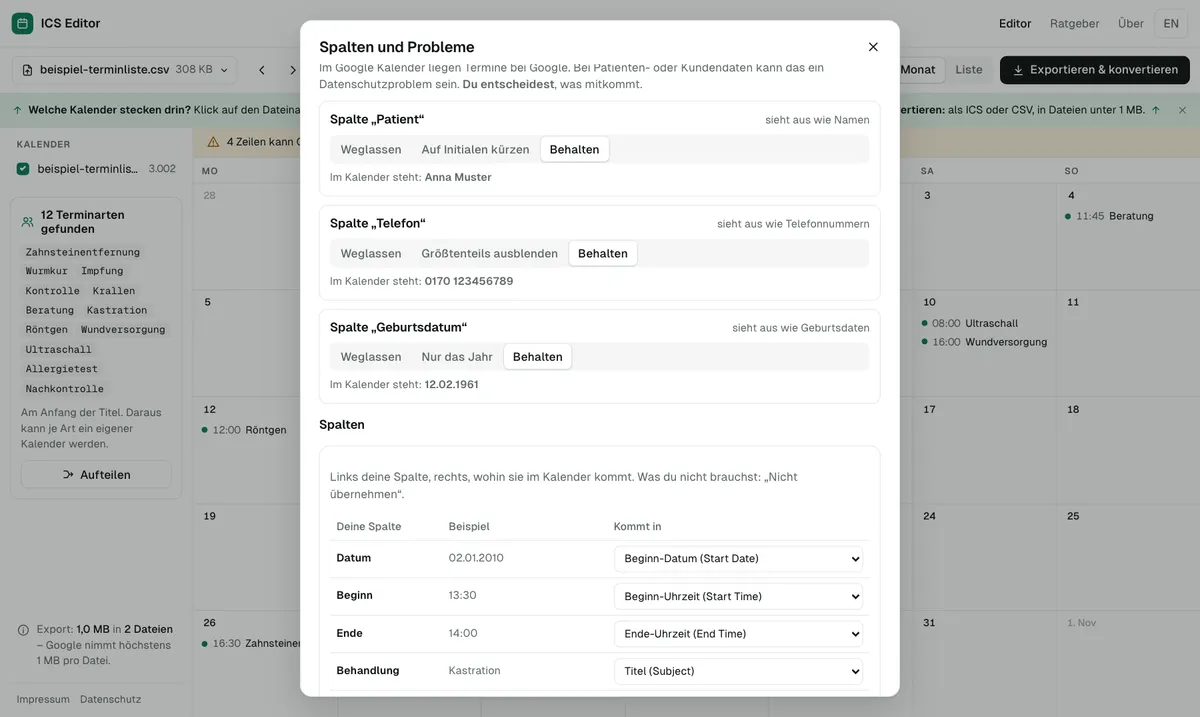Open the '16:00 Wundversorgung' calendar event
Image resolution: width=1200 pixels, height=717 pixels.
[983, 342]
